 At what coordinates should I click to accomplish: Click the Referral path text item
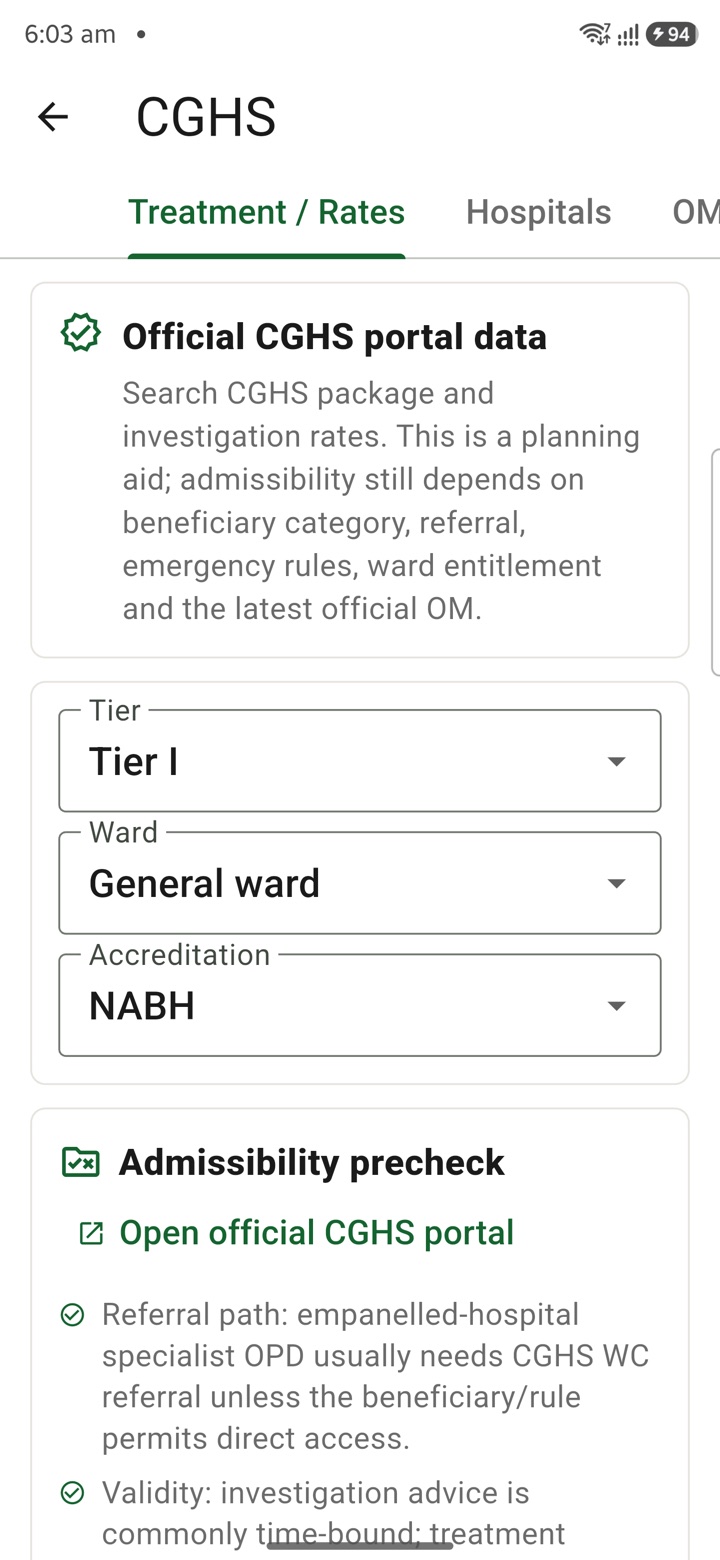(x=375, y=1376)
